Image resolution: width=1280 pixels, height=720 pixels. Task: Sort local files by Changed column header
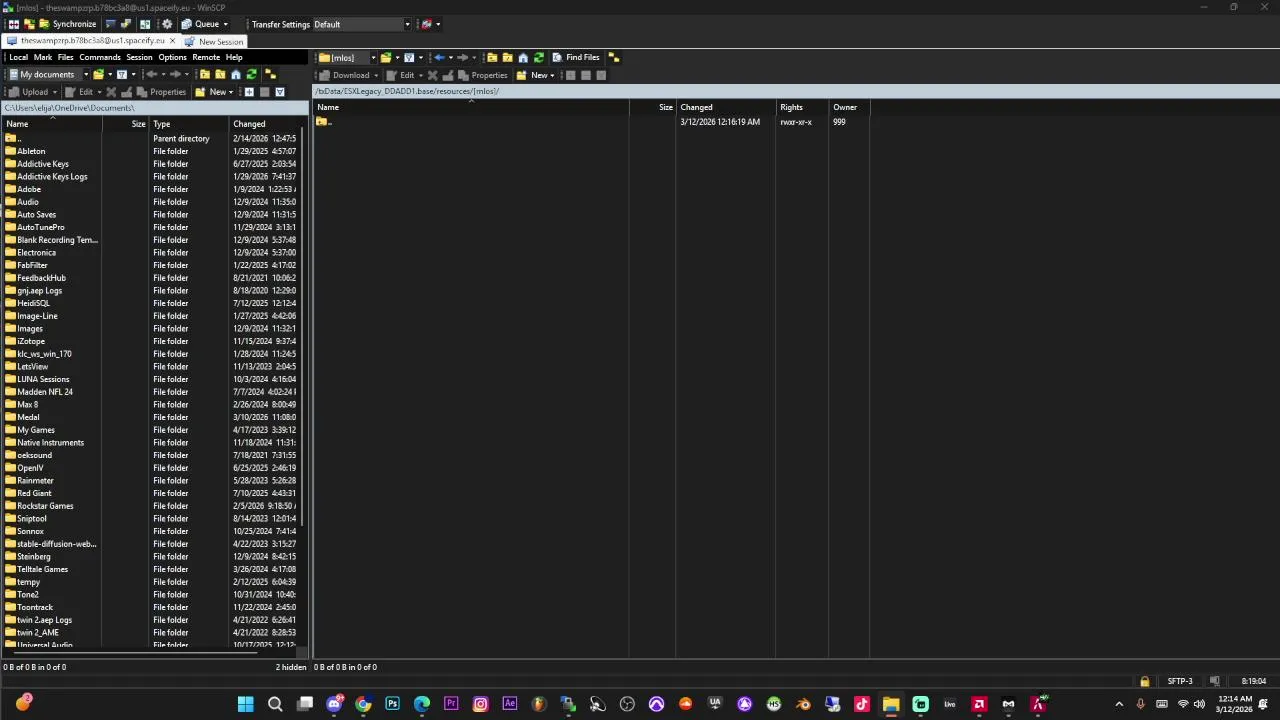click(x=266, y=124)
